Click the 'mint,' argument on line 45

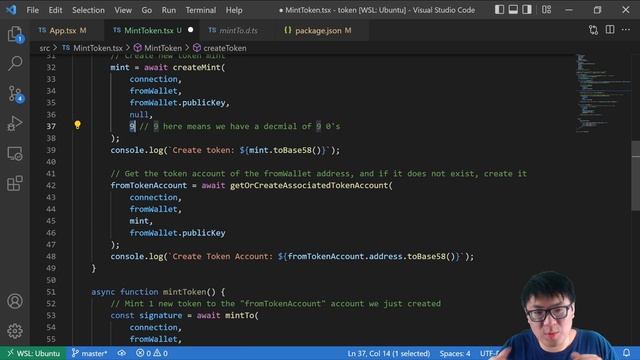point(141,221)
